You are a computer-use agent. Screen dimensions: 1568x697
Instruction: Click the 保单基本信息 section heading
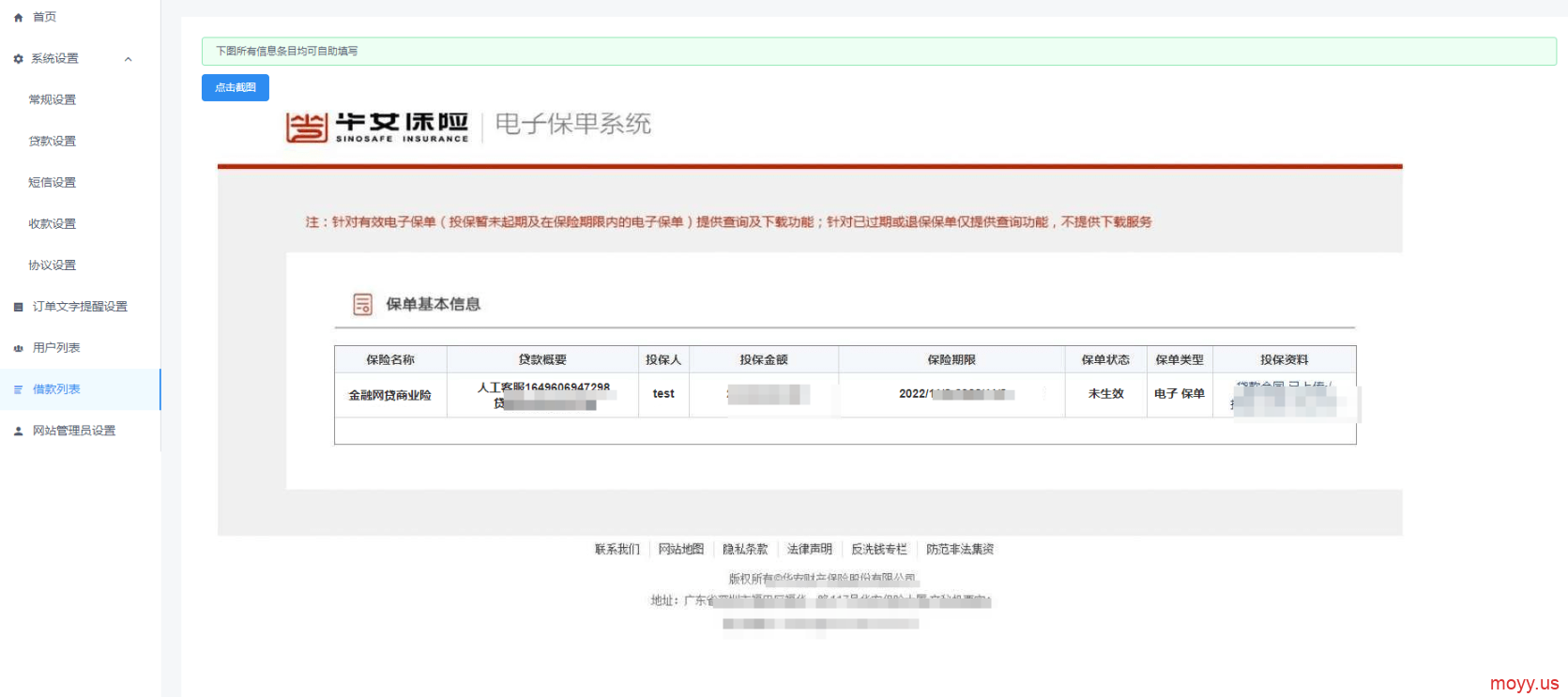point(433,304)
